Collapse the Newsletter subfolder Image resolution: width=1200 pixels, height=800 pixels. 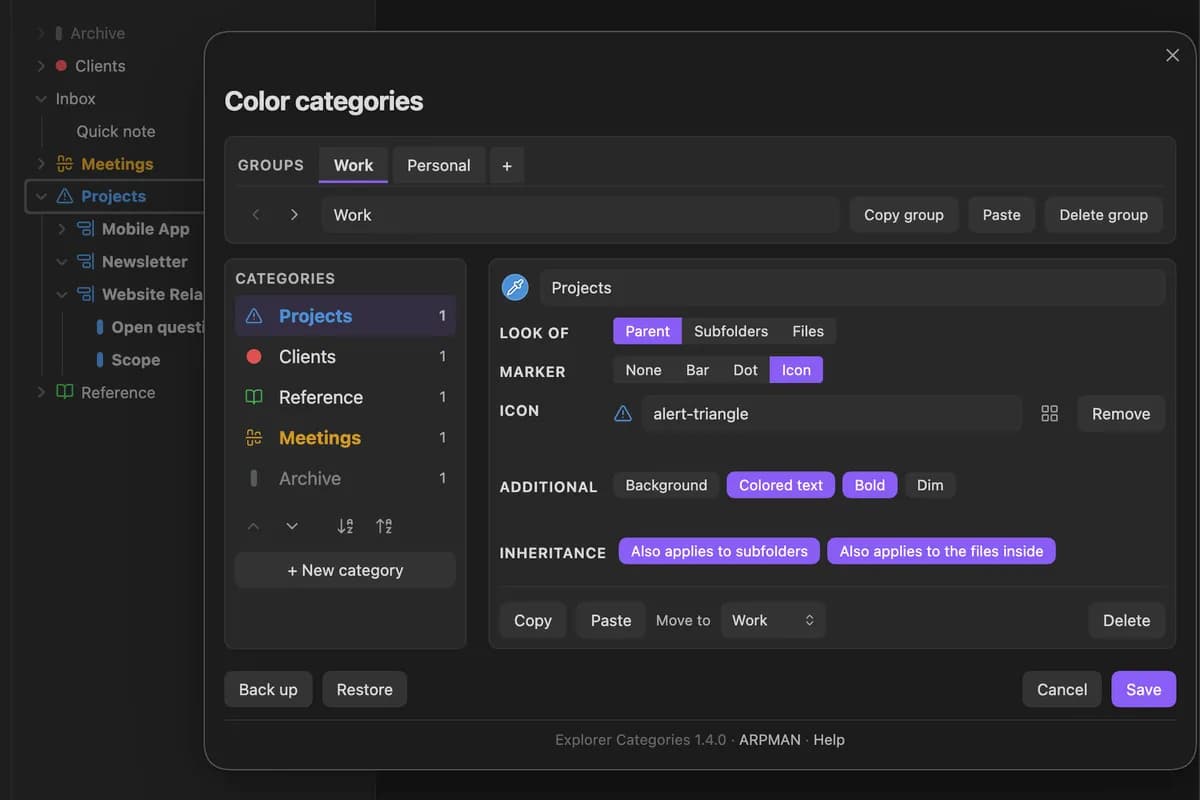click(x=62, y=262)
